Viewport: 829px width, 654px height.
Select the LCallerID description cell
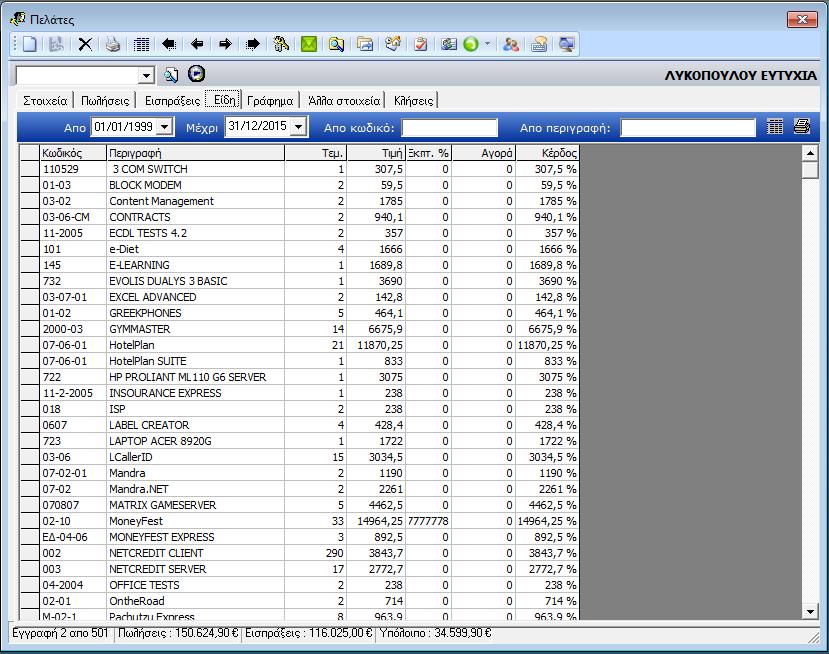(196, 457)
